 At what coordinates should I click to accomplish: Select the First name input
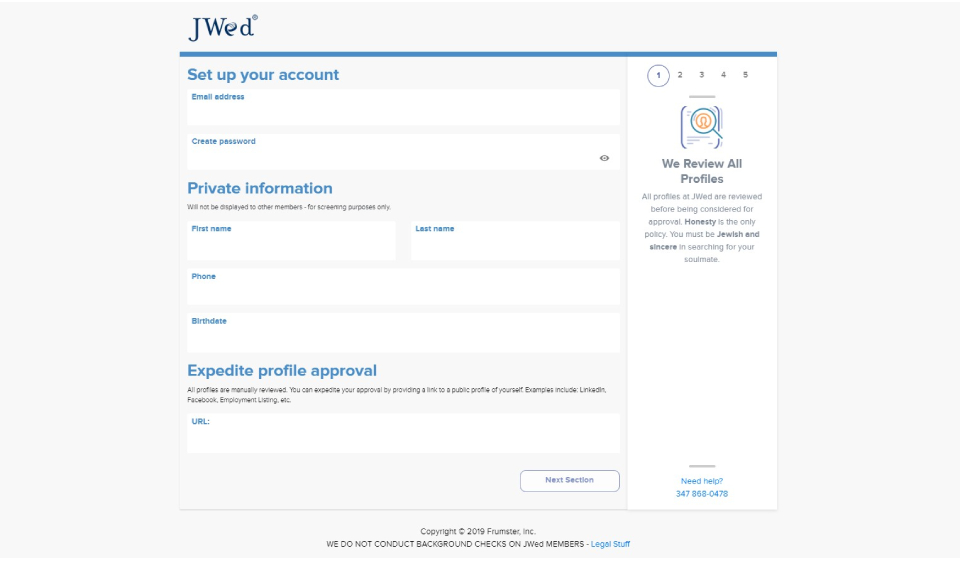point(291,245)
